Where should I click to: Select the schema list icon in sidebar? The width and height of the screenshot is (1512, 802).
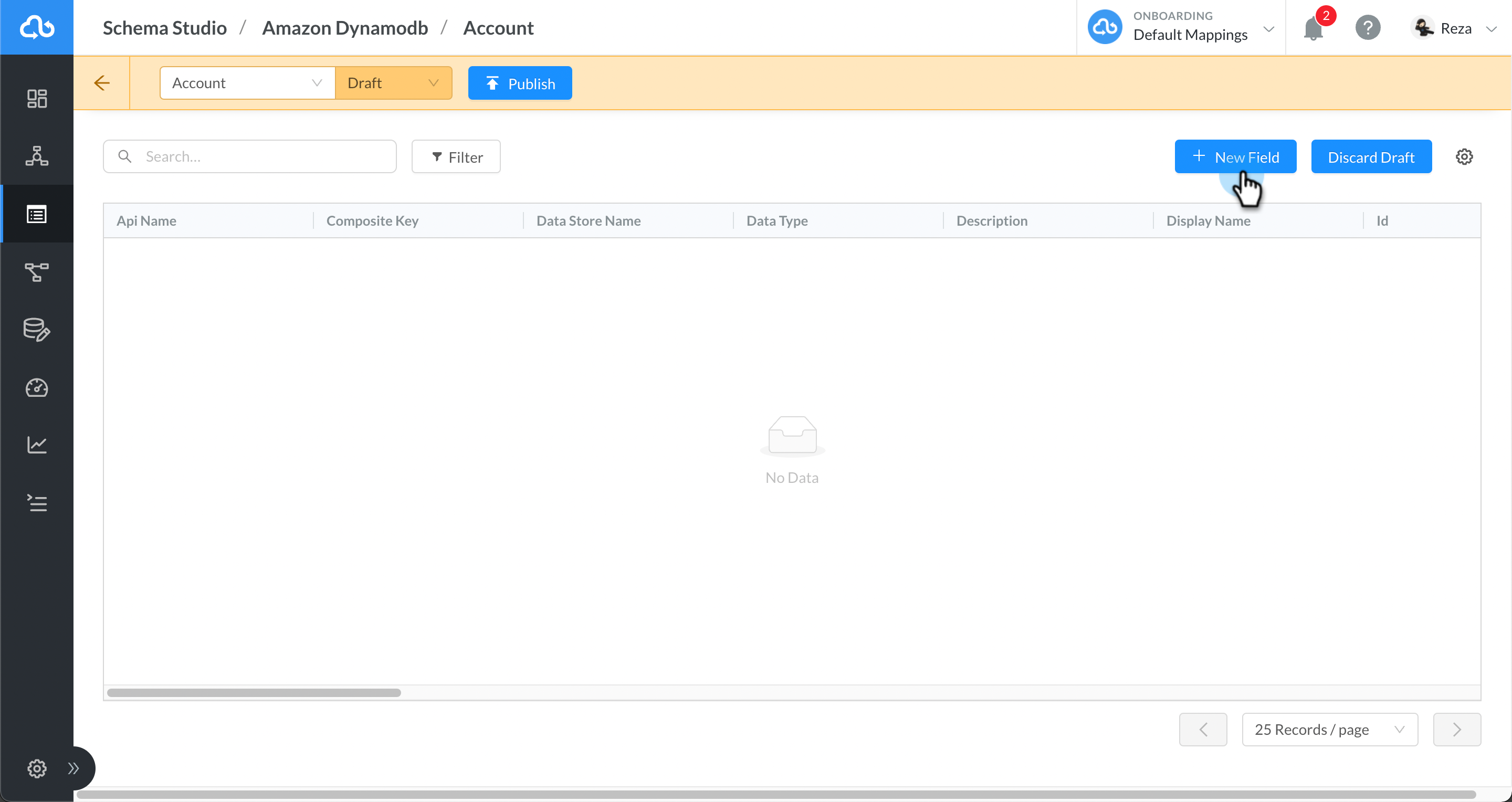37,214
